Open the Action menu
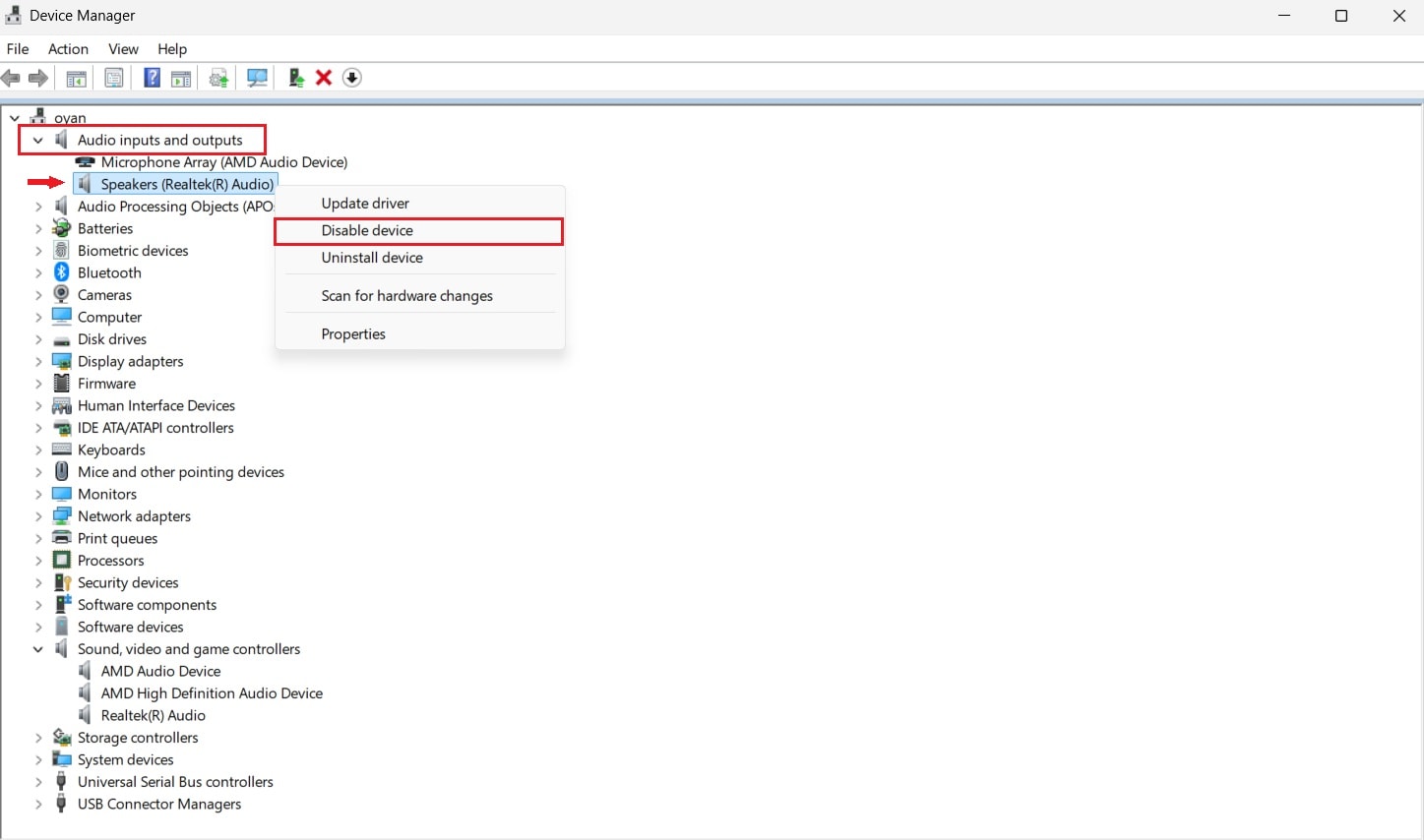1424x840 pixels. coord(68,49)
